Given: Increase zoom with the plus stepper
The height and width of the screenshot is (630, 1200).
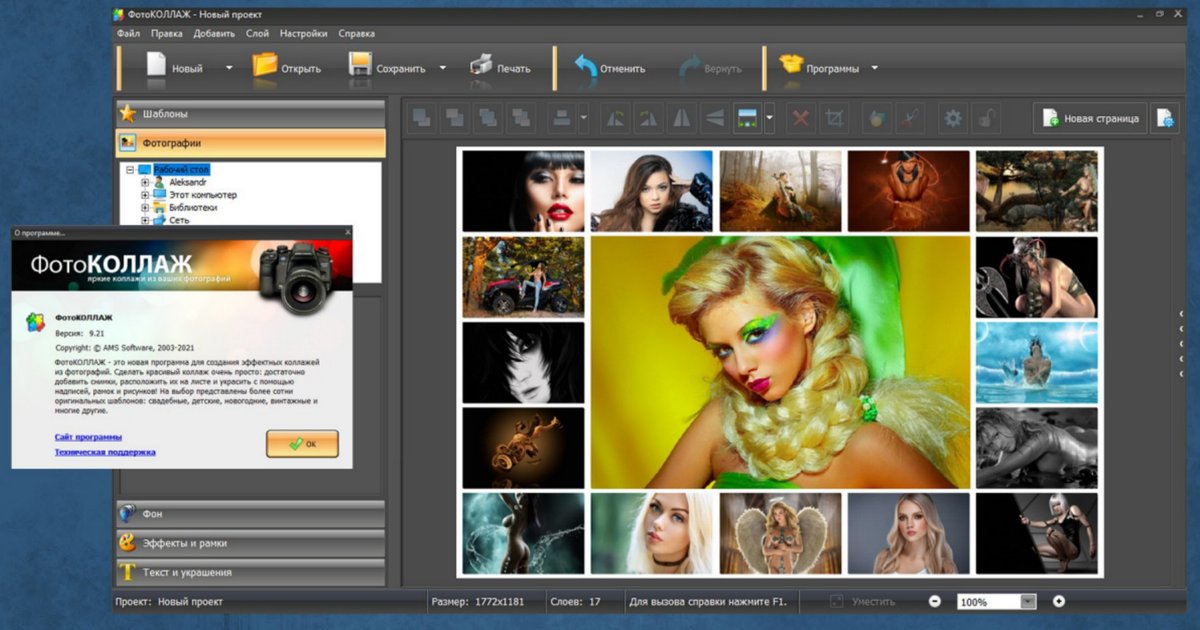Looking at the screenshot, I should point(1059,601).
